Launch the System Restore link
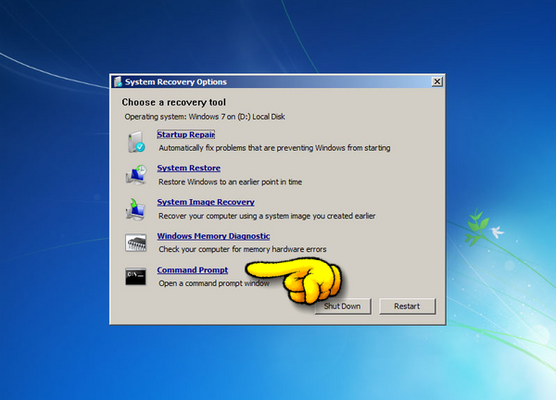Image resolution: width=556 pixels, height=400 pixels. 189,168
